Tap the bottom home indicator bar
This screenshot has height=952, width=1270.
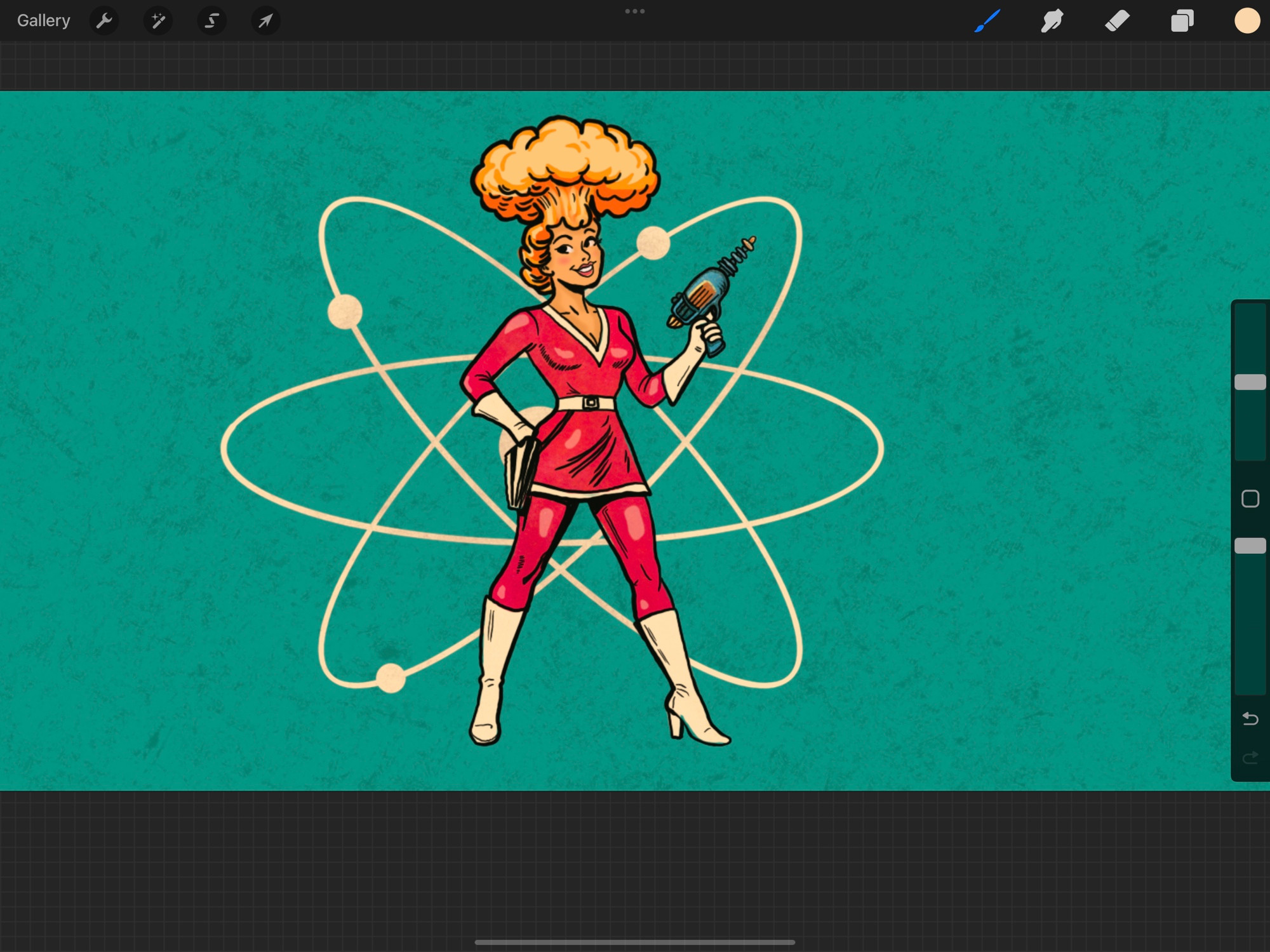click(x=635, y=942)
